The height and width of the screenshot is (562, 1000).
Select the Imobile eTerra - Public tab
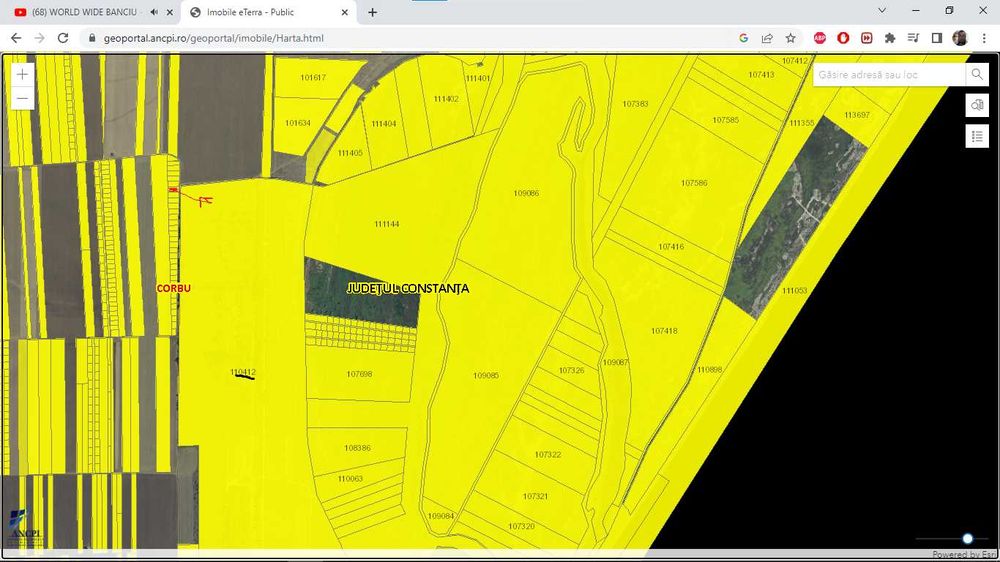tap(260, 12)
